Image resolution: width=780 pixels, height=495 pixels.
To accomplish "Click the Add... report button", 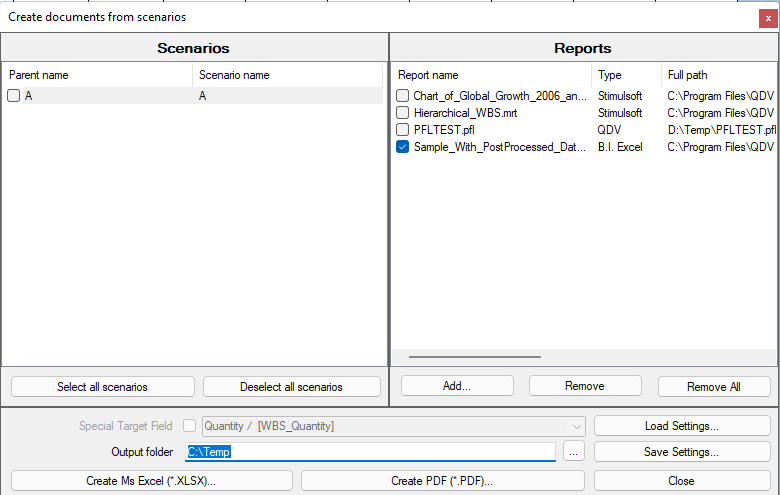I will (457, 386).
